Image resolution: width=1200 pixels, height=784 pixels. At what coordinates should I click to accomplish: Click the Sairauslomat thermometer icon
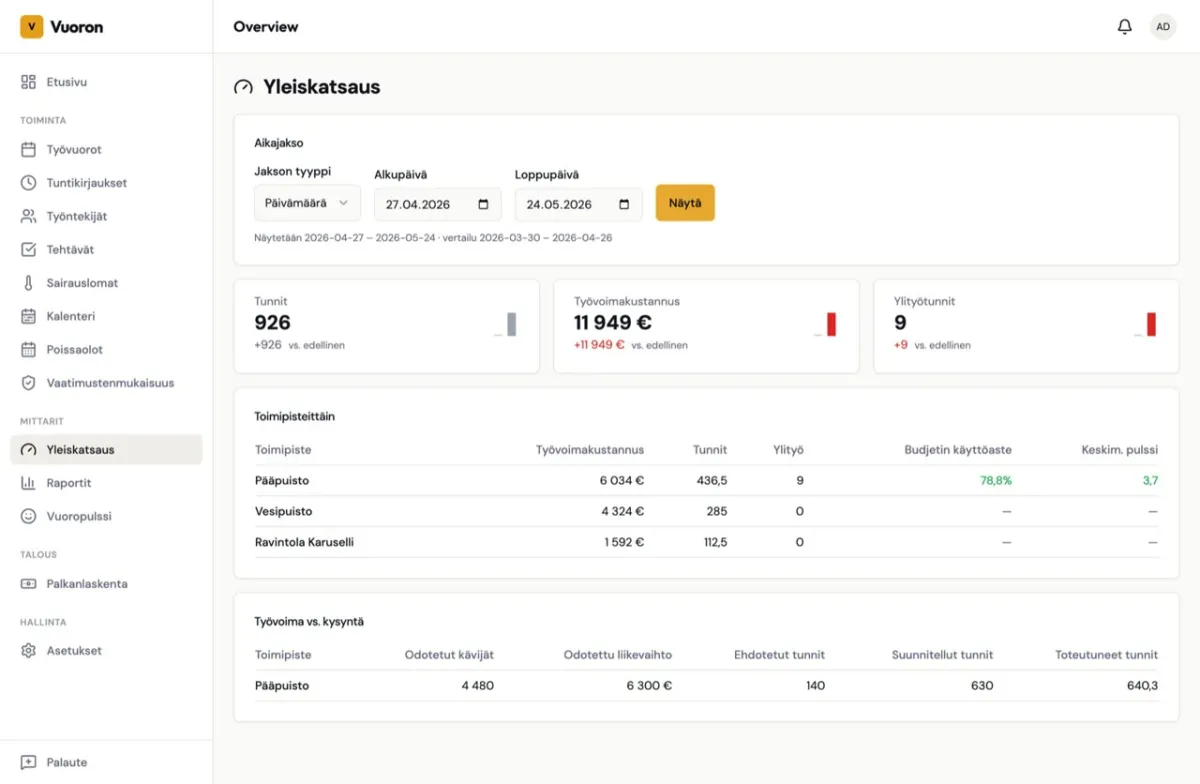click(28, 283)
